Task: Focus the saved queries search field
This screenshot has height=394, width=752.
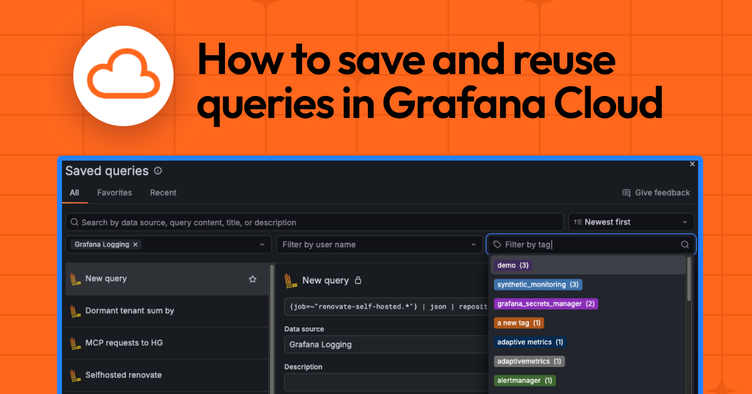Action: coord(315,222)
